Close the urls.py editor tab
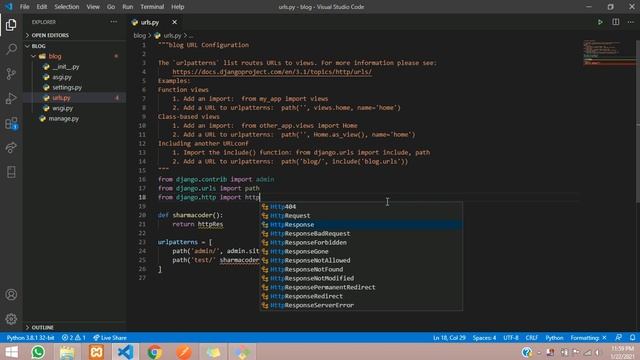This screenshot has width=640, height=360. (174, 22)
